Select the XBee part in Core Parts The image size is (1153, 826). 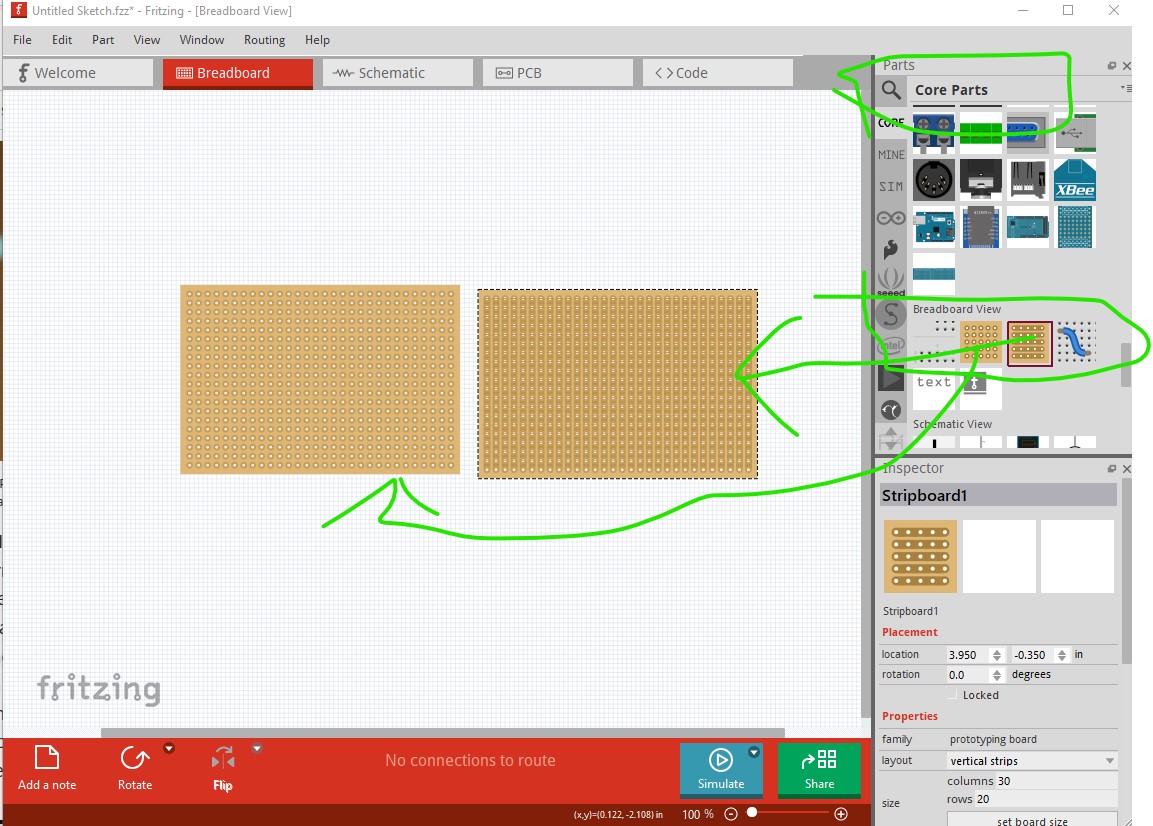pyautogui.click(x=1075, y=180)
